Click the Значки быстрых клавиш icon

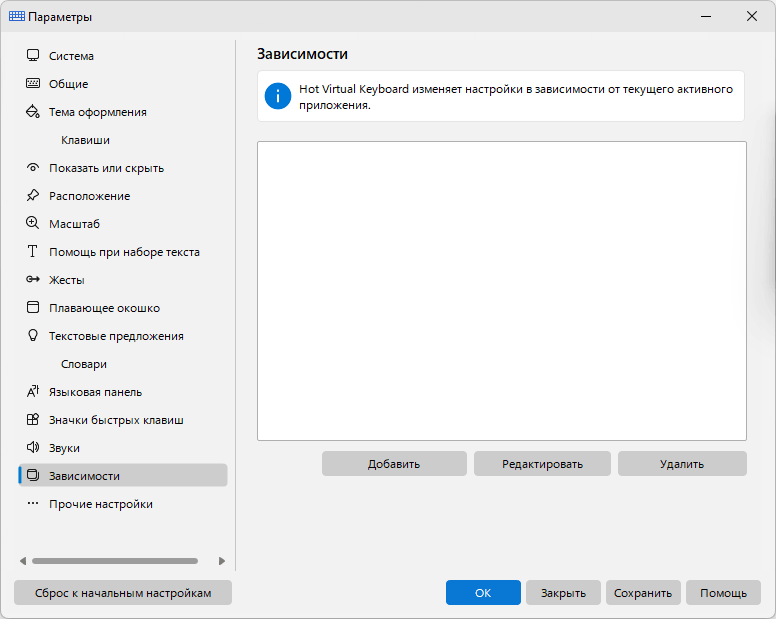(x=33, y=420)
